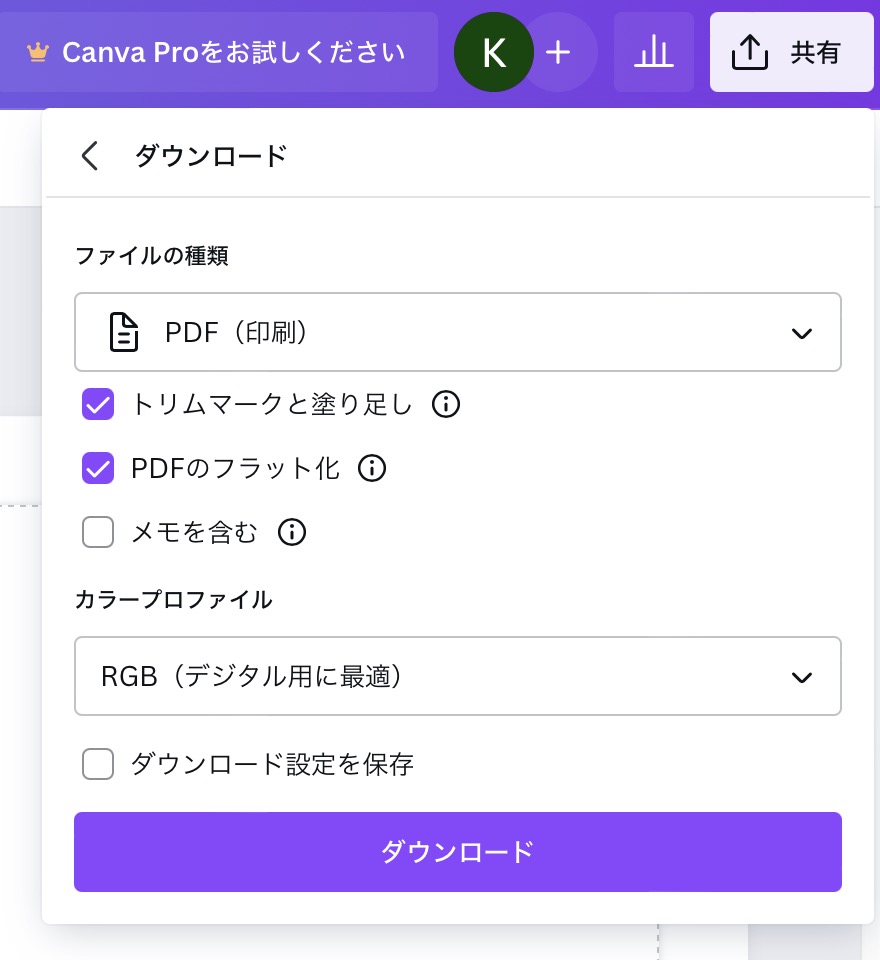This screenshot has width=880, height=960.
Task: Click the back arrow in ダウンロード panel
Action: 90,156
